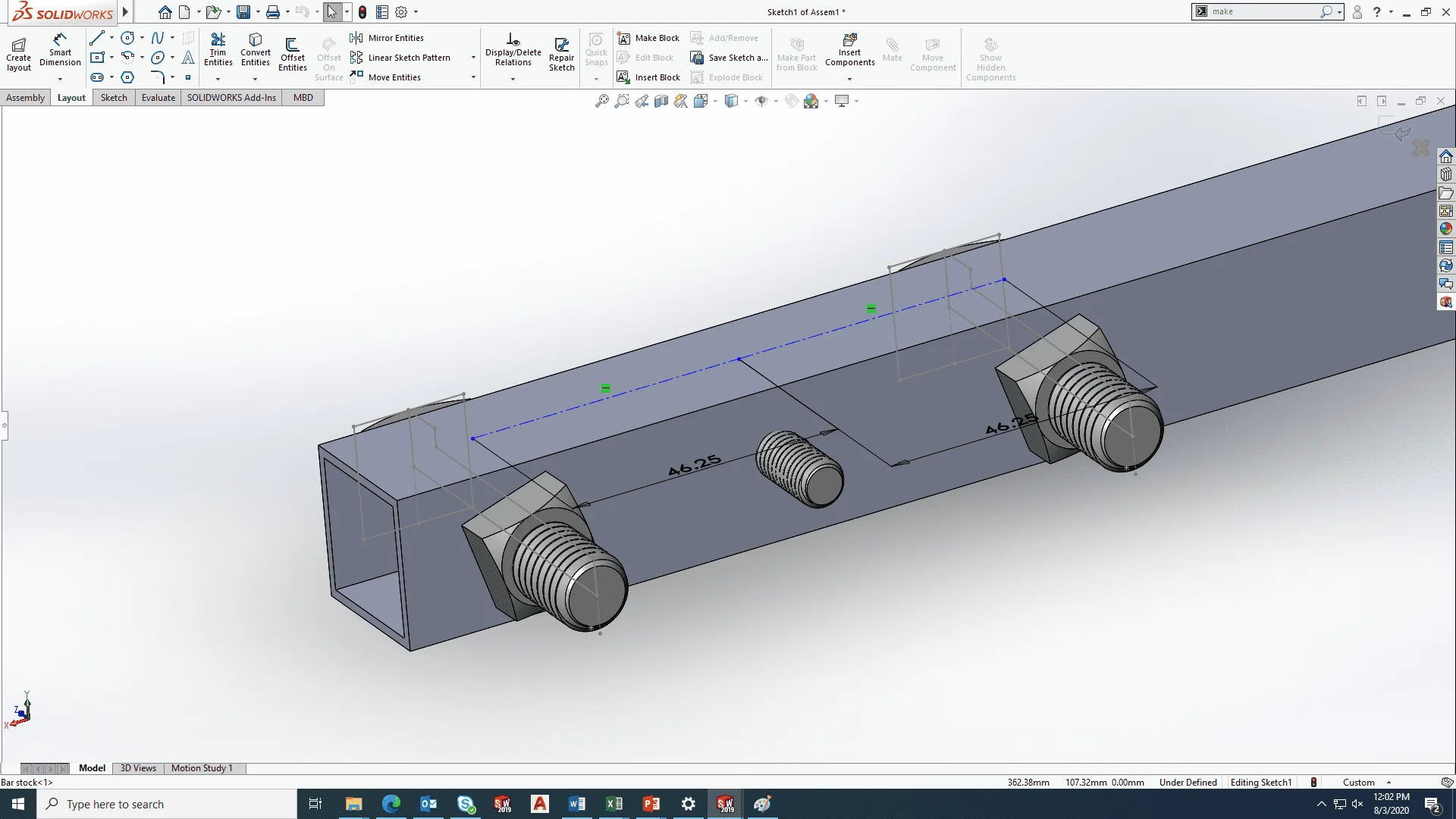Select the Line sketch tool

[96, 38]
